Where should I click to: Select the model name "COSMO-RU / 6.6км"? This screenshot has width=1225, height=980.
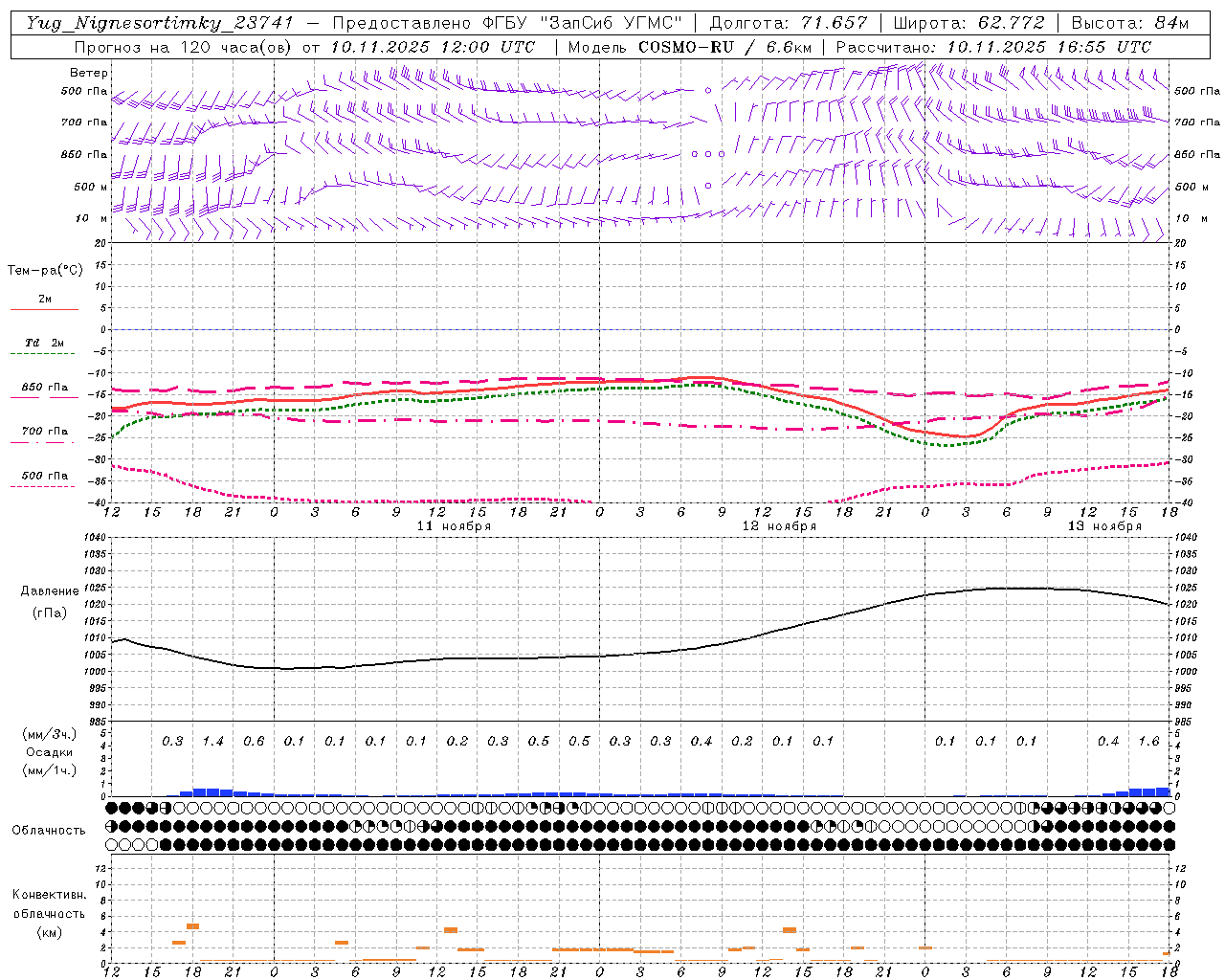pyautogui.click(x=725, y=47)
